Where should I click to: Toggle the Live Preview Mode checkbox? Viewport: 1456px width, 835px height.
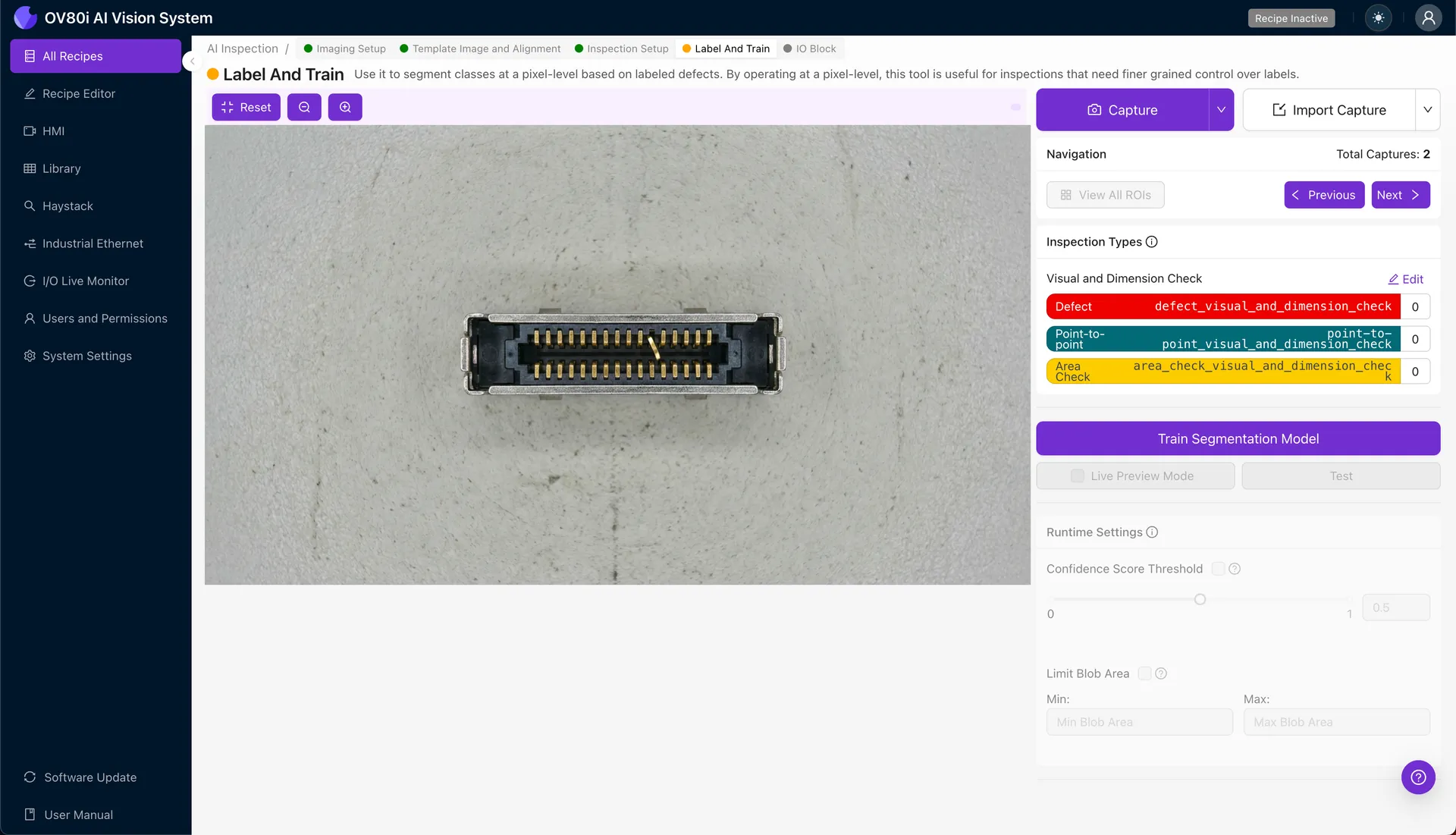coord(1078,476)
